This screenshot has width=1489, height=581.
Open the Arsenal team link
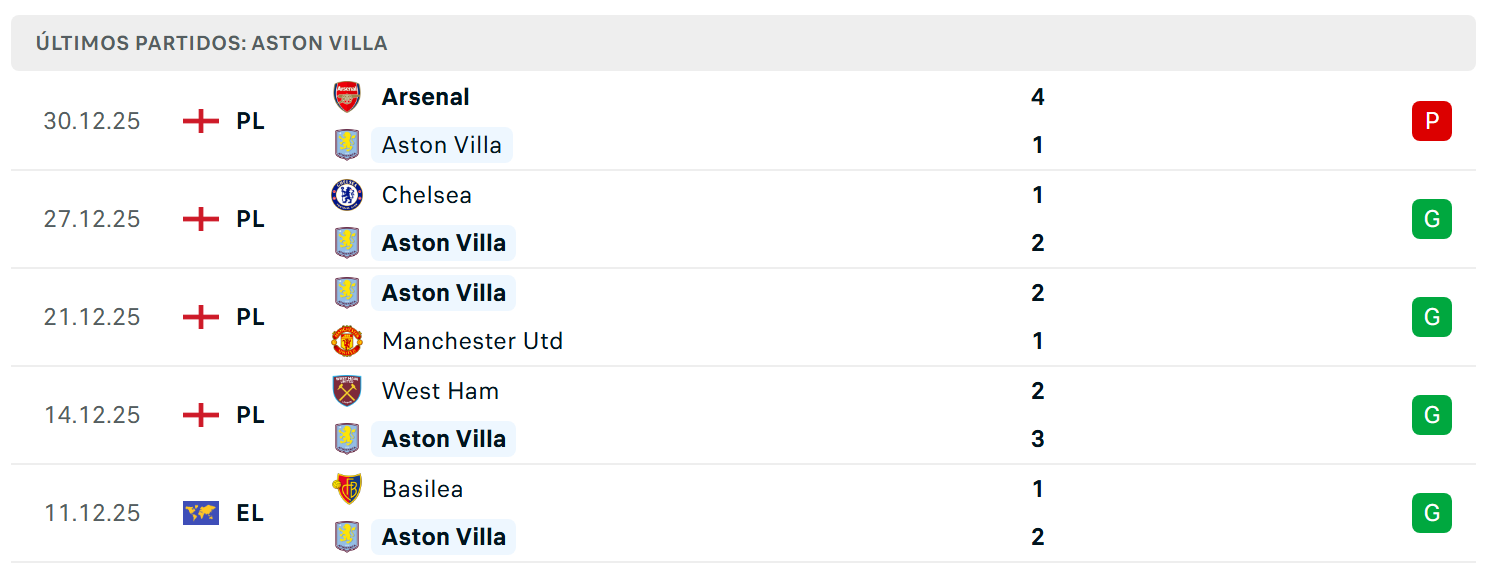[x=426, y=97]
